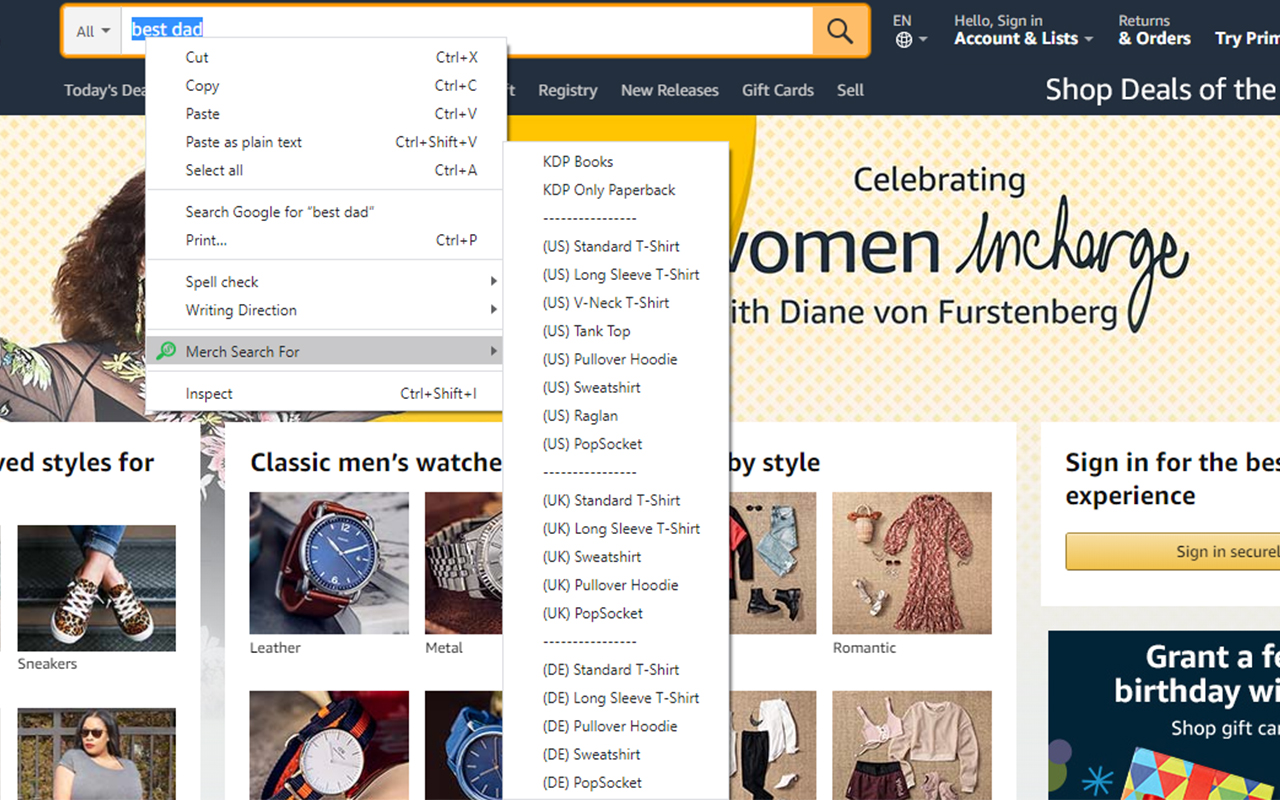Expand Account & Lists menu
Screen dimensions: 1280x800
(1023, 30)
